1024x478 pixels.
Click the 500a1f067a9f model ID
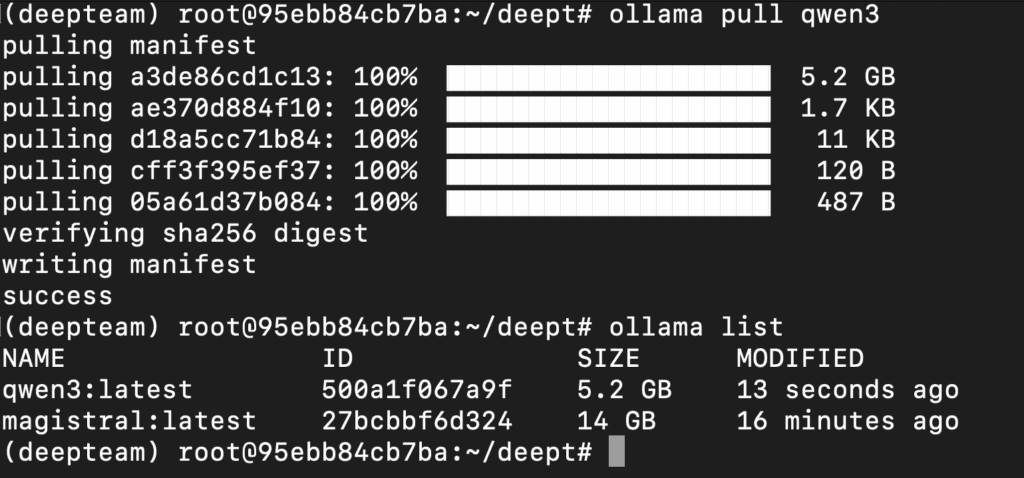coord(417,390)
